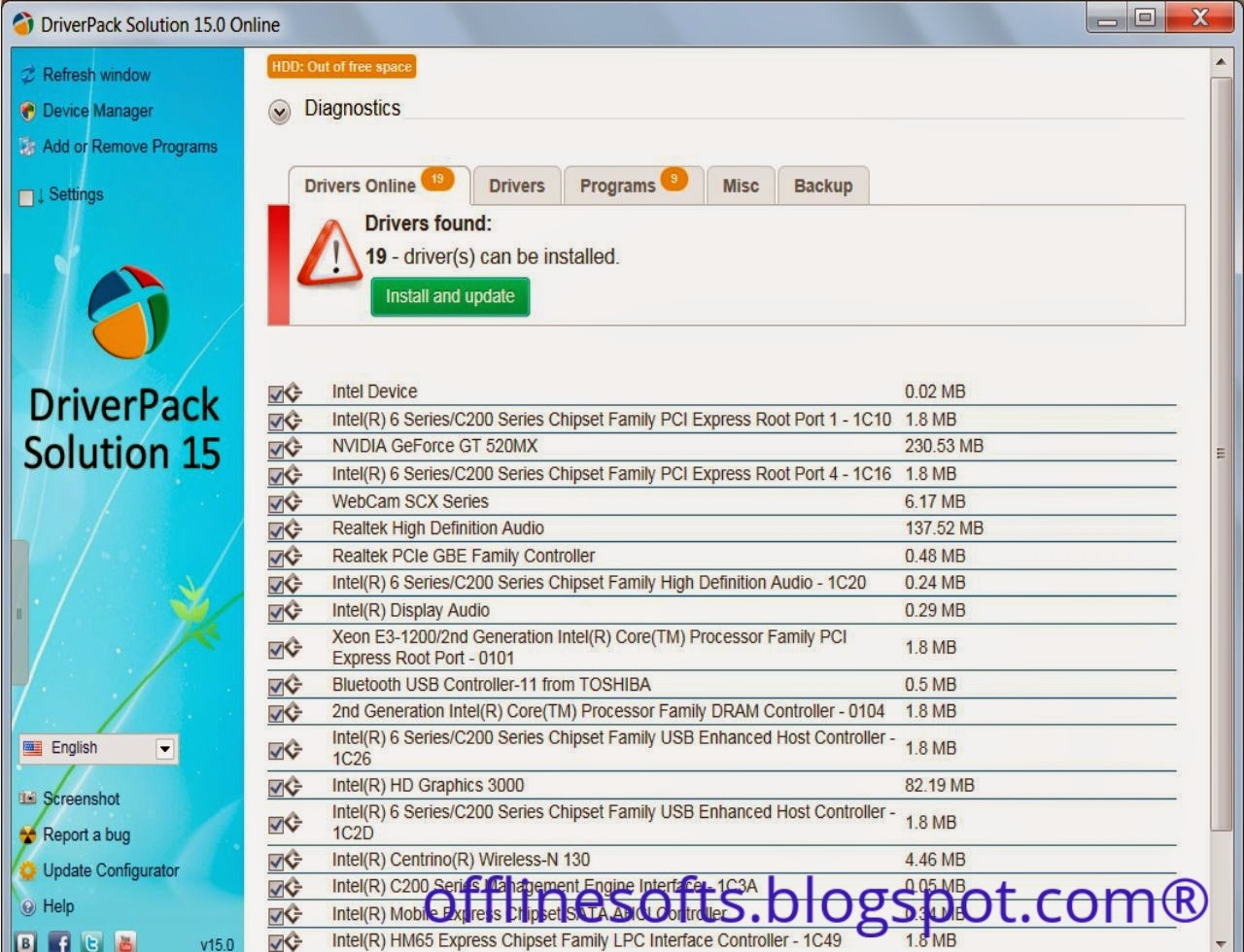Click the Help question mark icon
Image resolution: width=1244 pixels, height=952 pixels.
point(27,906)
